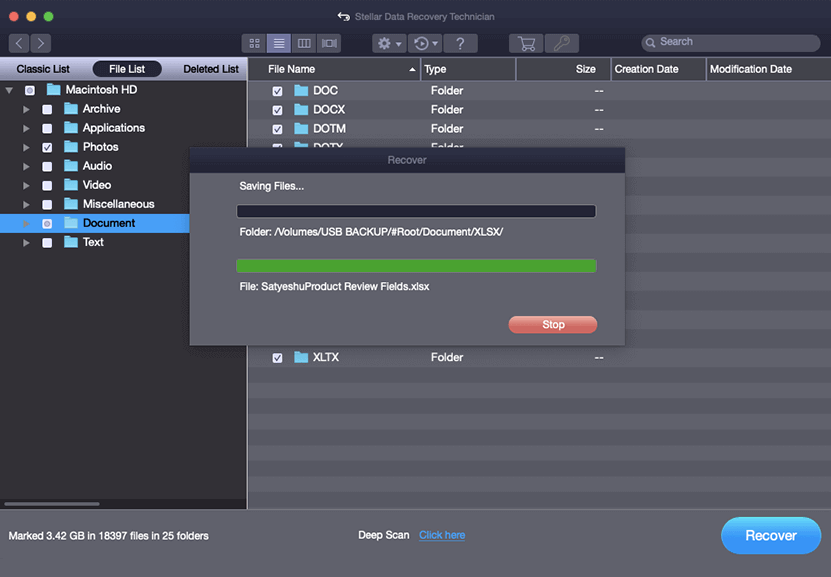Open Deep Scan via Click here link
Image resolution: width=831 pixels, height=577 pixels.
tap(442, 535)
